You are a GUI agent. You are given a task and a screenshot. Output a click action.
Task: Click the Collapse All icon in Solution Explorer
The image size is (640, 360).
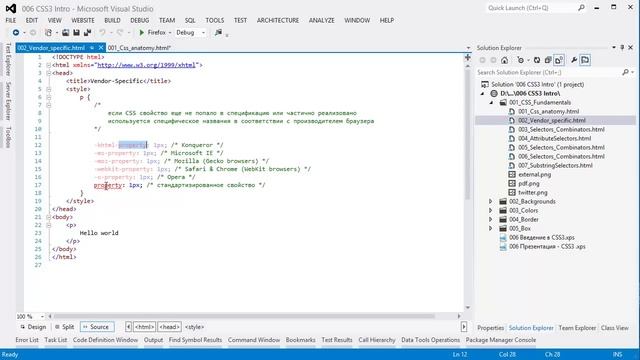tap(548, 60)
